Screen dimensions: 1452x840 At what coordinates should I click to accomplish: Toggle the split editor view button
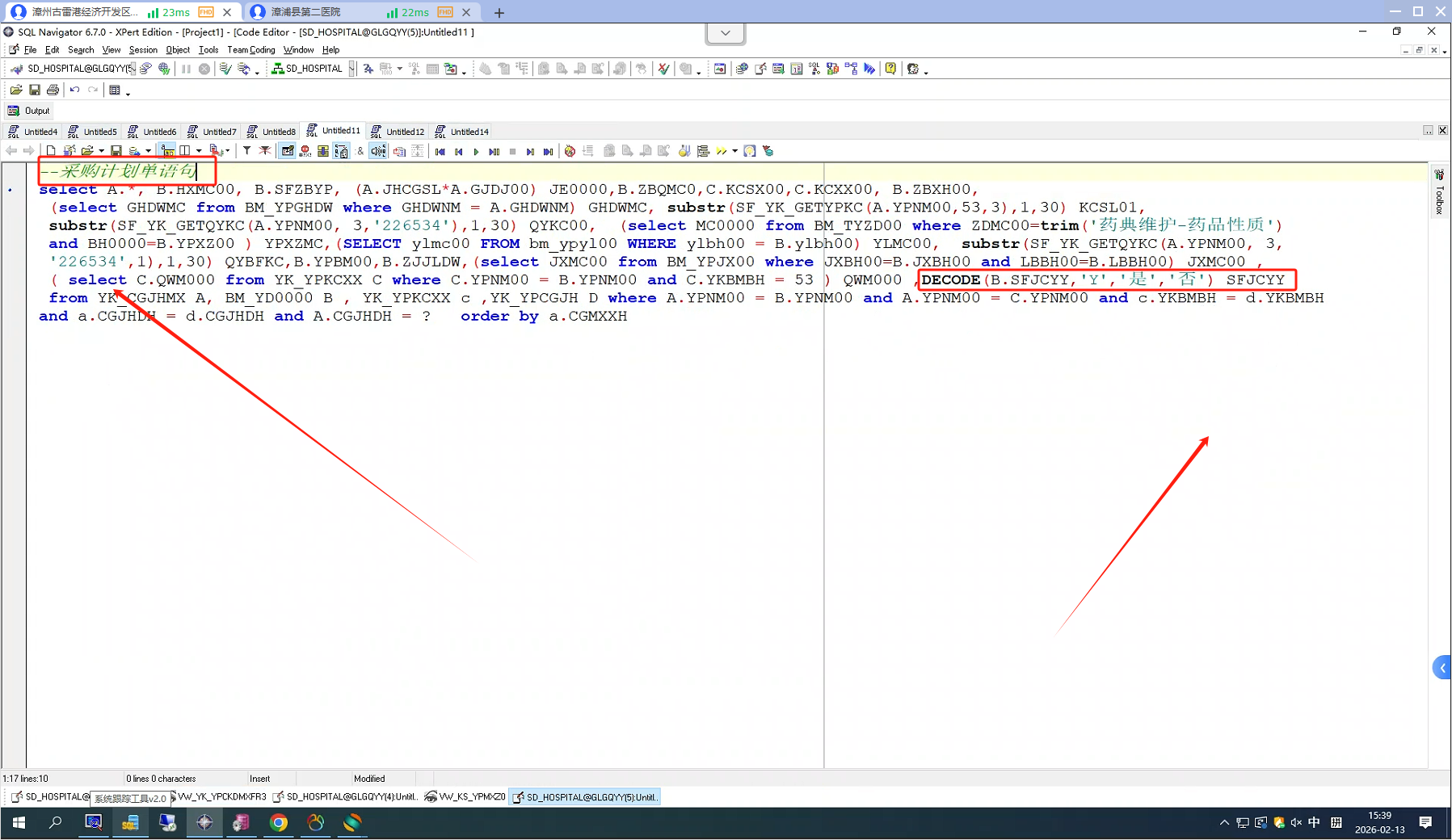pos(185,151)
